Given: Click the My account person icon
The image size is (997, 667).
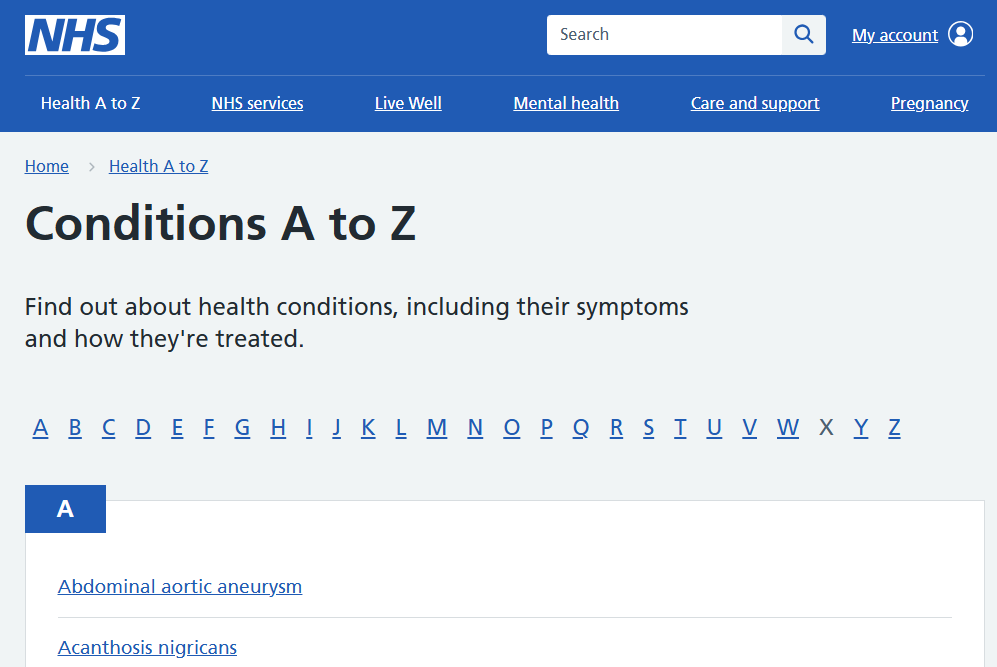Looking at the screenshot, I should tap(959, 33).
